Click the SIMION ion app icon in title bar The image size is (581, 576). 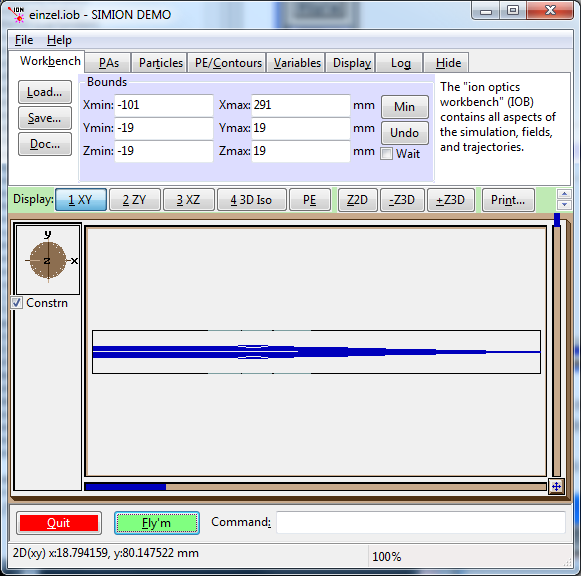click(x=16, y=14)
